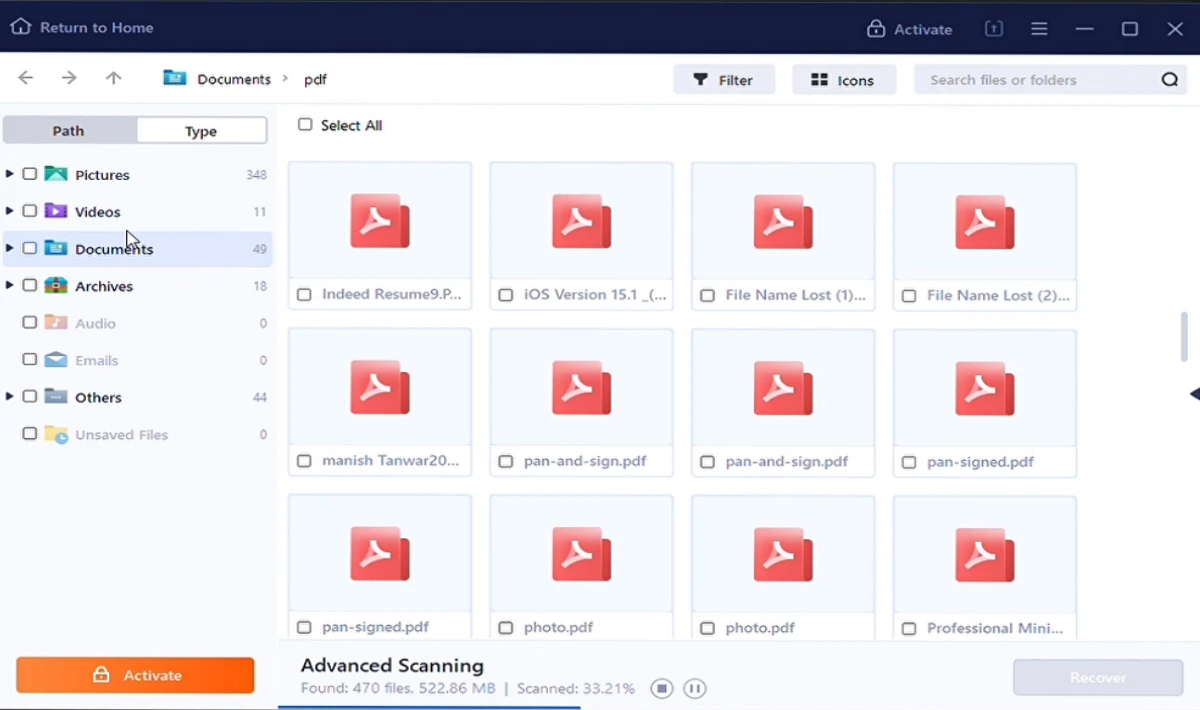Screen dimensions: 1200x710
Task: Open the hamburger menu
Action: (x=1039, y=28)
